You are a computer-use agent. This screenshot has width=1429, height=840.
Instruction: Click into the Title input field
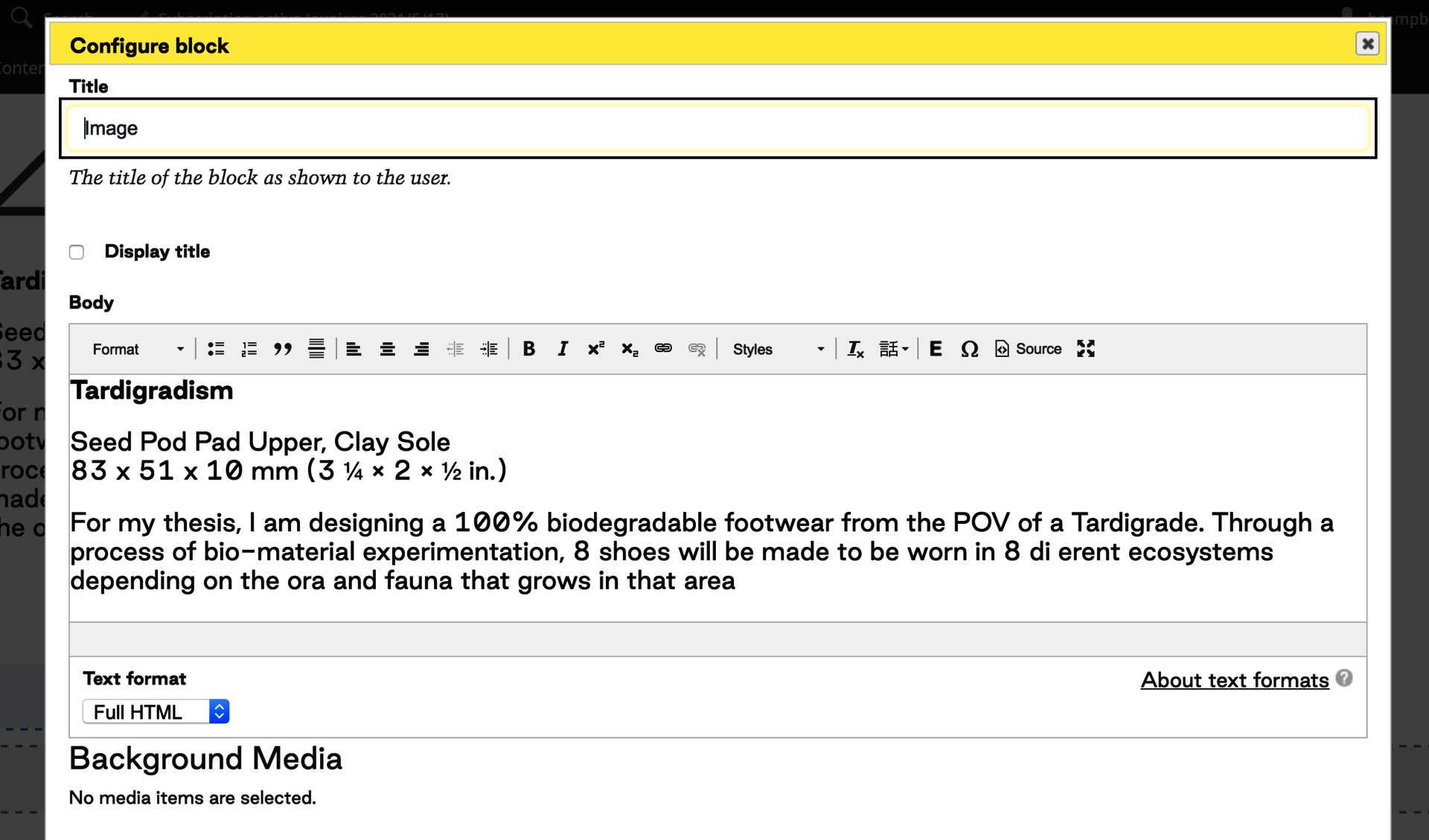718,128
